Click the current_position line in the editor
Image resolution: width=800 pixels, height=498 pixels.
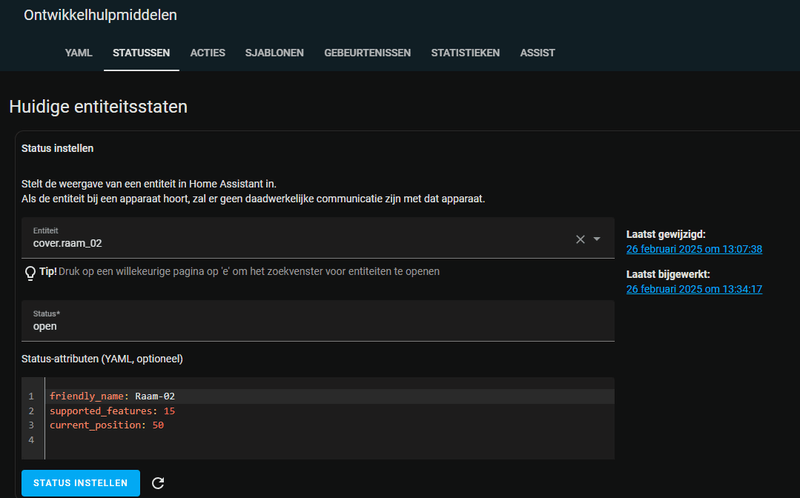pyautogui.click(x=106, y=425)
